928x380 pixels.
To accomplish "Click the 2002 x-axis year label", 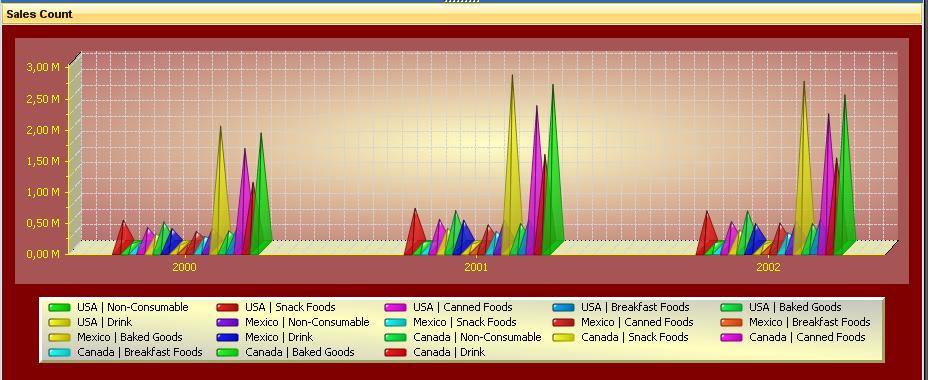I will tap(768, 268).
